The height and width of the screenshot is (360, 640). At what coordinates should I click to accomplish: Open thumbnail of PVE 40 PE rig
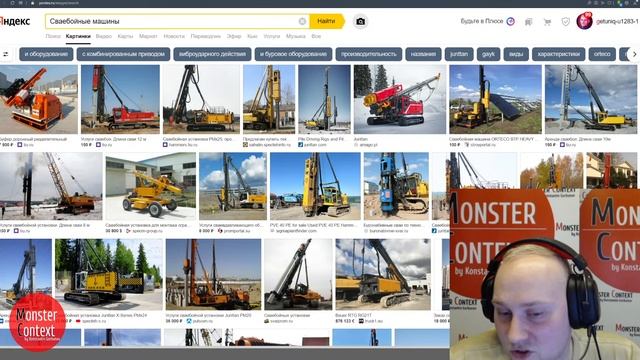click(315, 186)
